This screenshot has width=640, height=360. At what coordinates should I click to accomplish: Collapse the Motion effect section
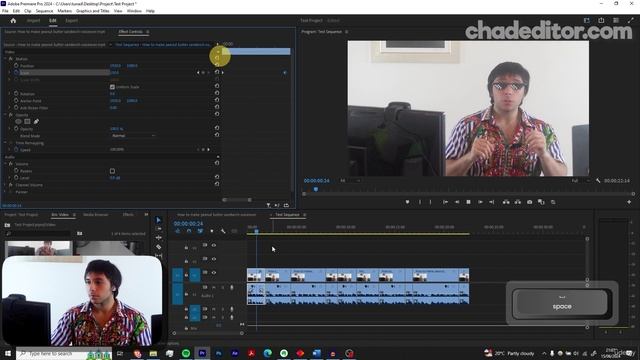(5, 59)
